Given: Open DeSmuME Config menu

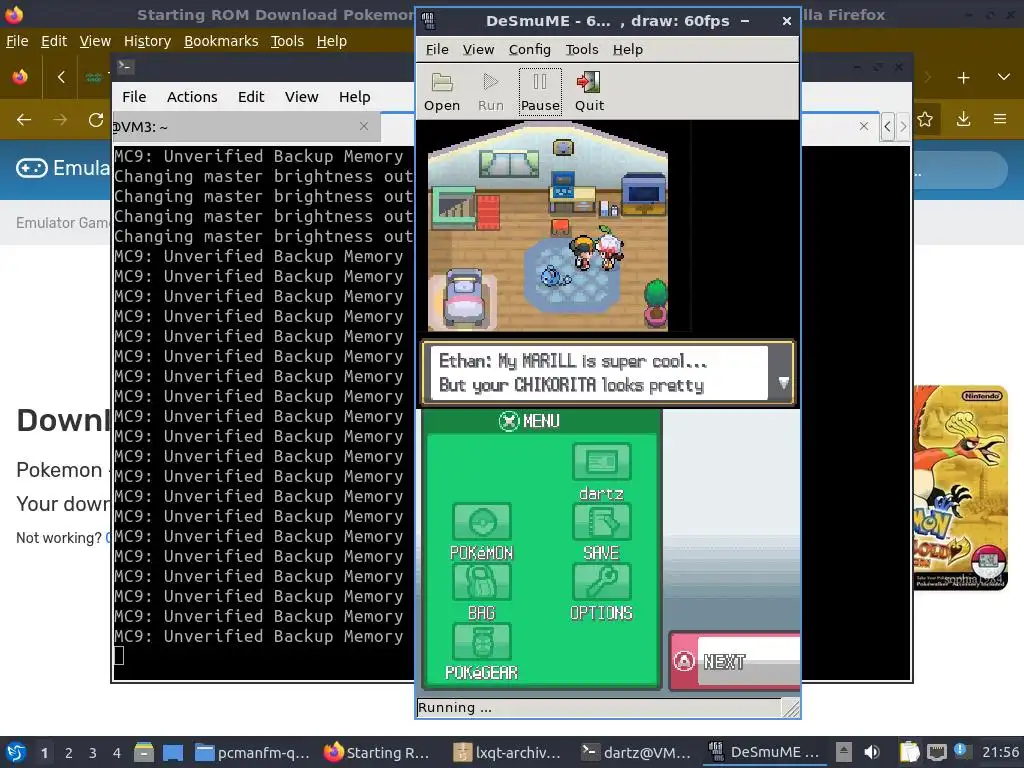Looking at the screenshot, I should 530,50.
